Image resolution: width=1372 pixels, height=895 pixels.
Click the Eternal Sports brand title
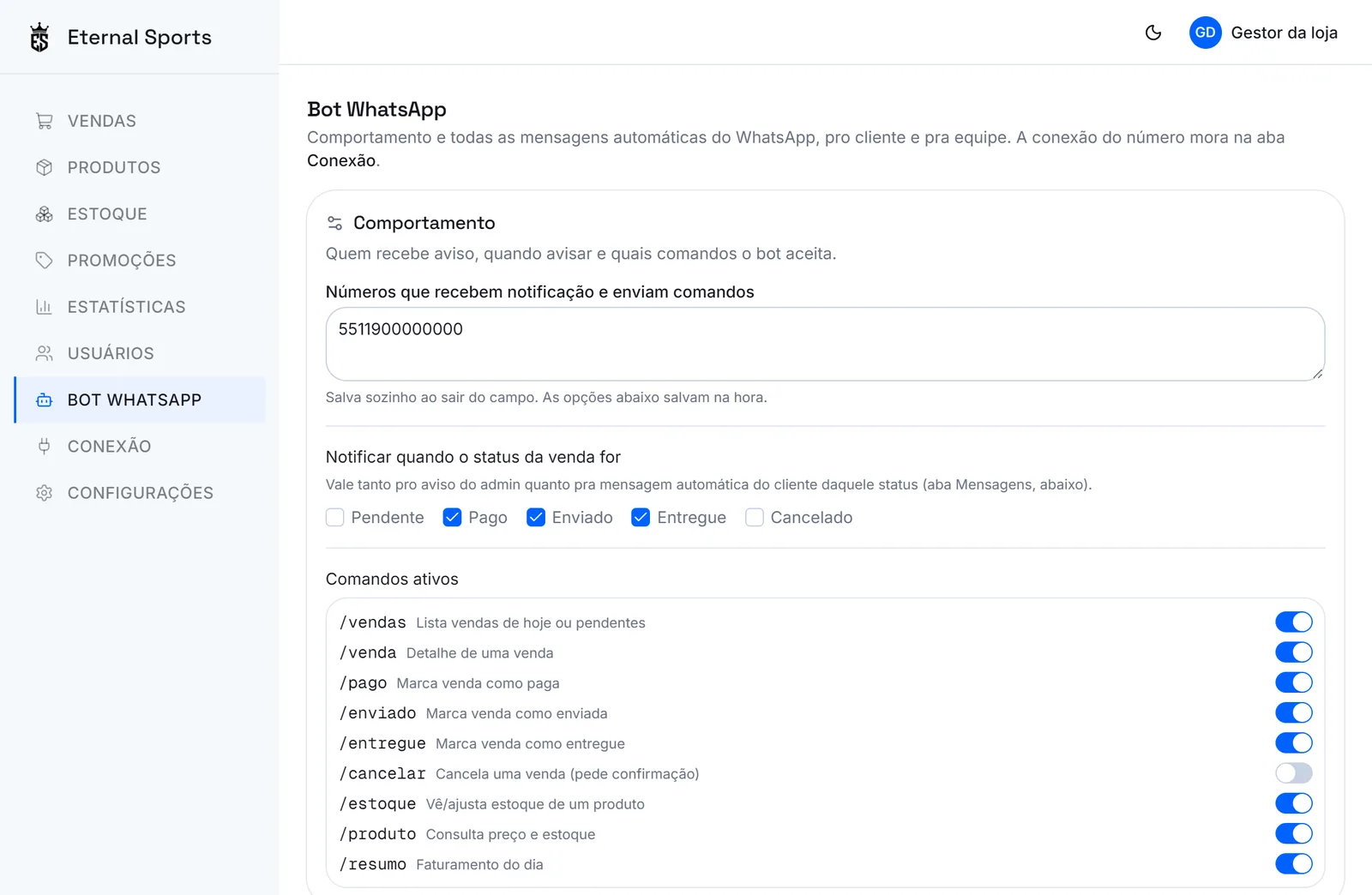139,38
